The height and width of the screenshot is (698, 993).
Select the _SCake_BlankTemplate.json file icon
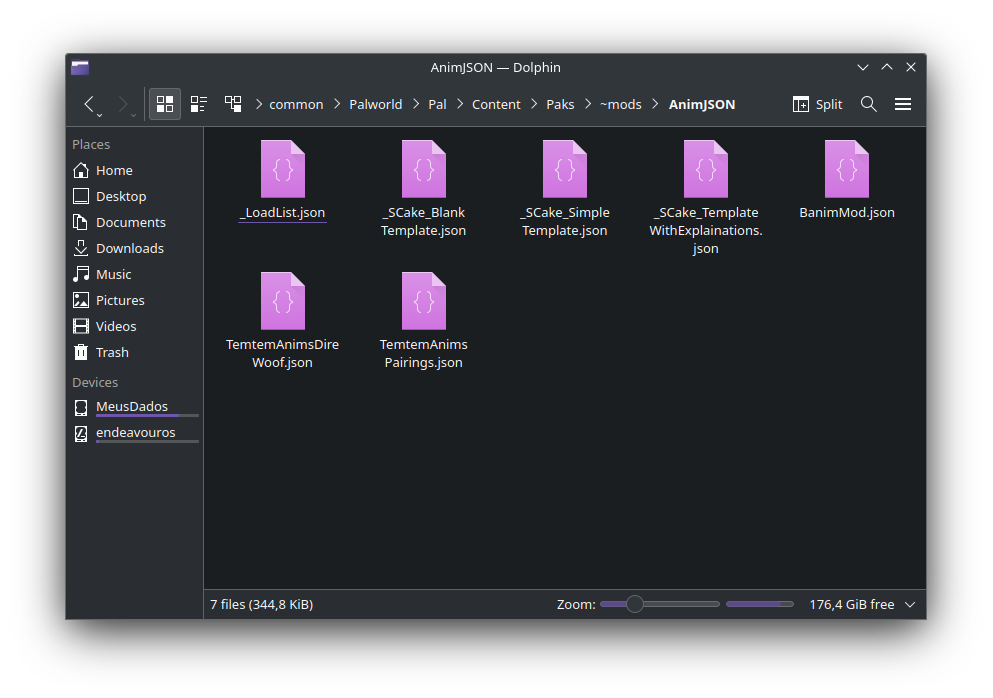pos(424,169)
